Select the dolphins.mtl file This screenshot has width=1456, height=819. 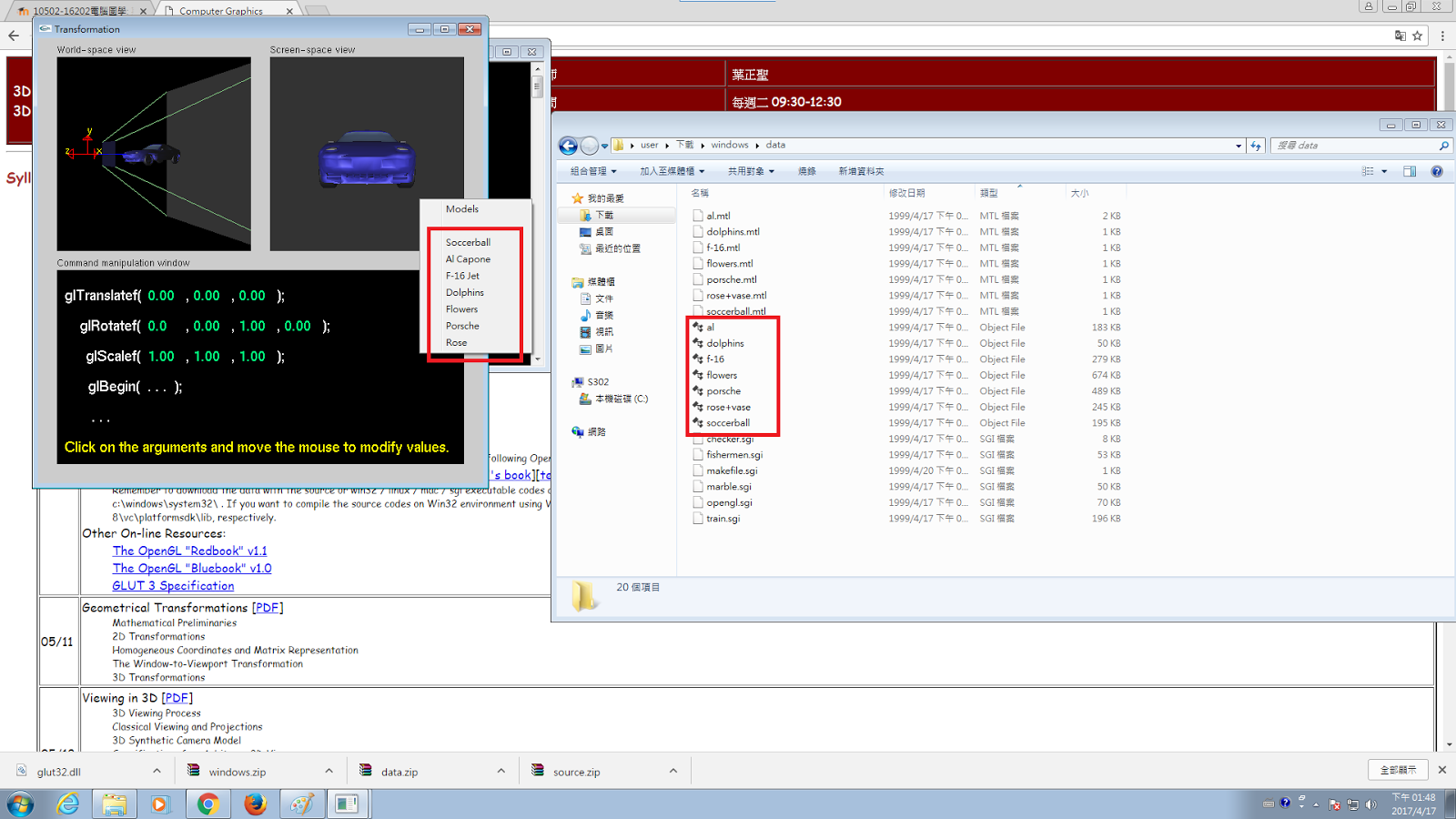point(733,232)
